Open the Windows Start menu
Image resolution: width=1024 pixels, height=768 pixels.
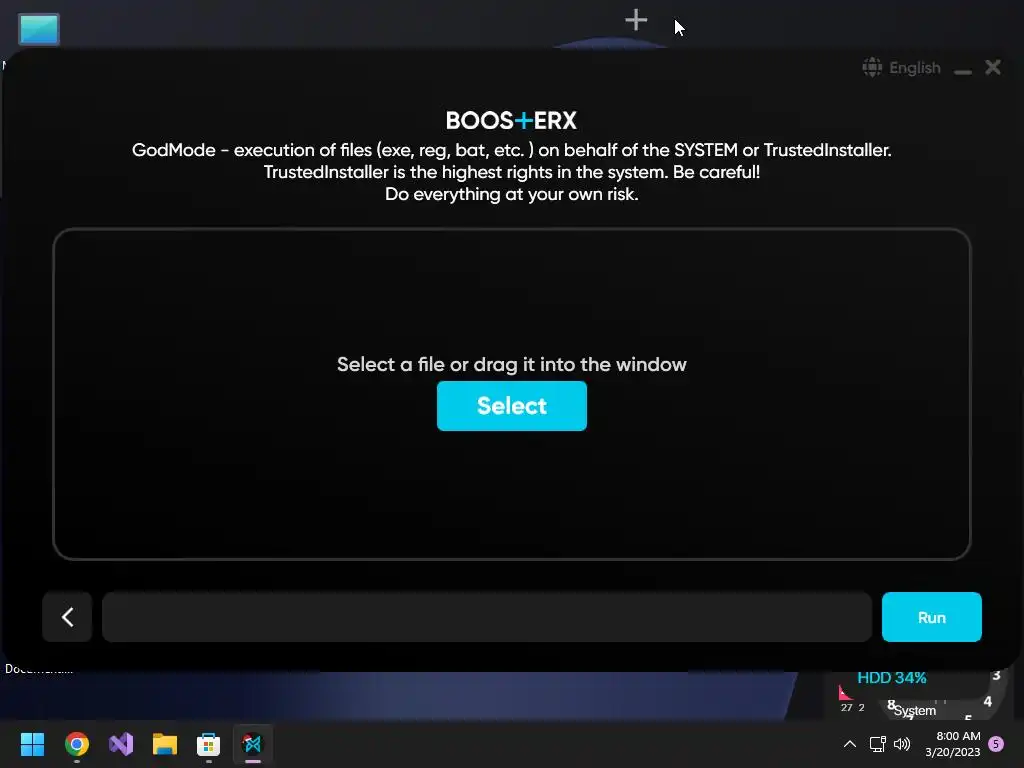click(x=32, y=744)
